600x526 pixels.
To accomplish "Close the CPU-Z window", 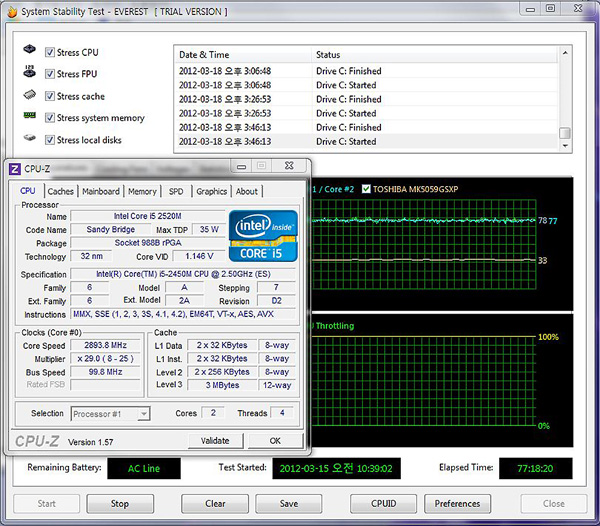I will [x=289, y=166].
